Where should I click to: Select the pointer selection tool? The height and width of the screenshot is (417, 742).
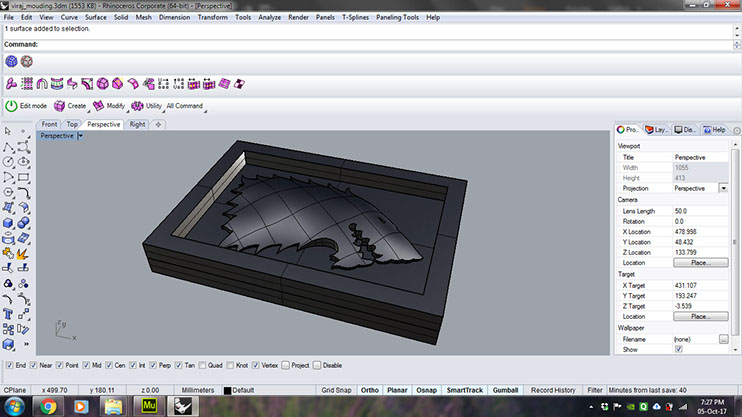pos(8,131)
